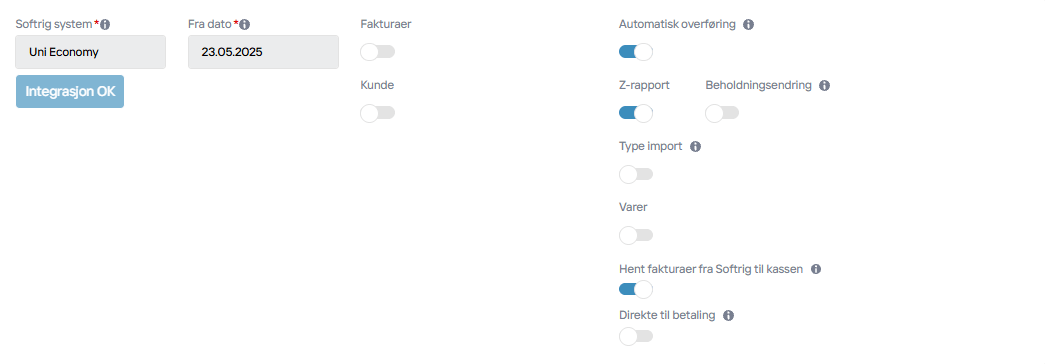
Task: Disable Automatisk overføring switch
Action: point(636,52)
